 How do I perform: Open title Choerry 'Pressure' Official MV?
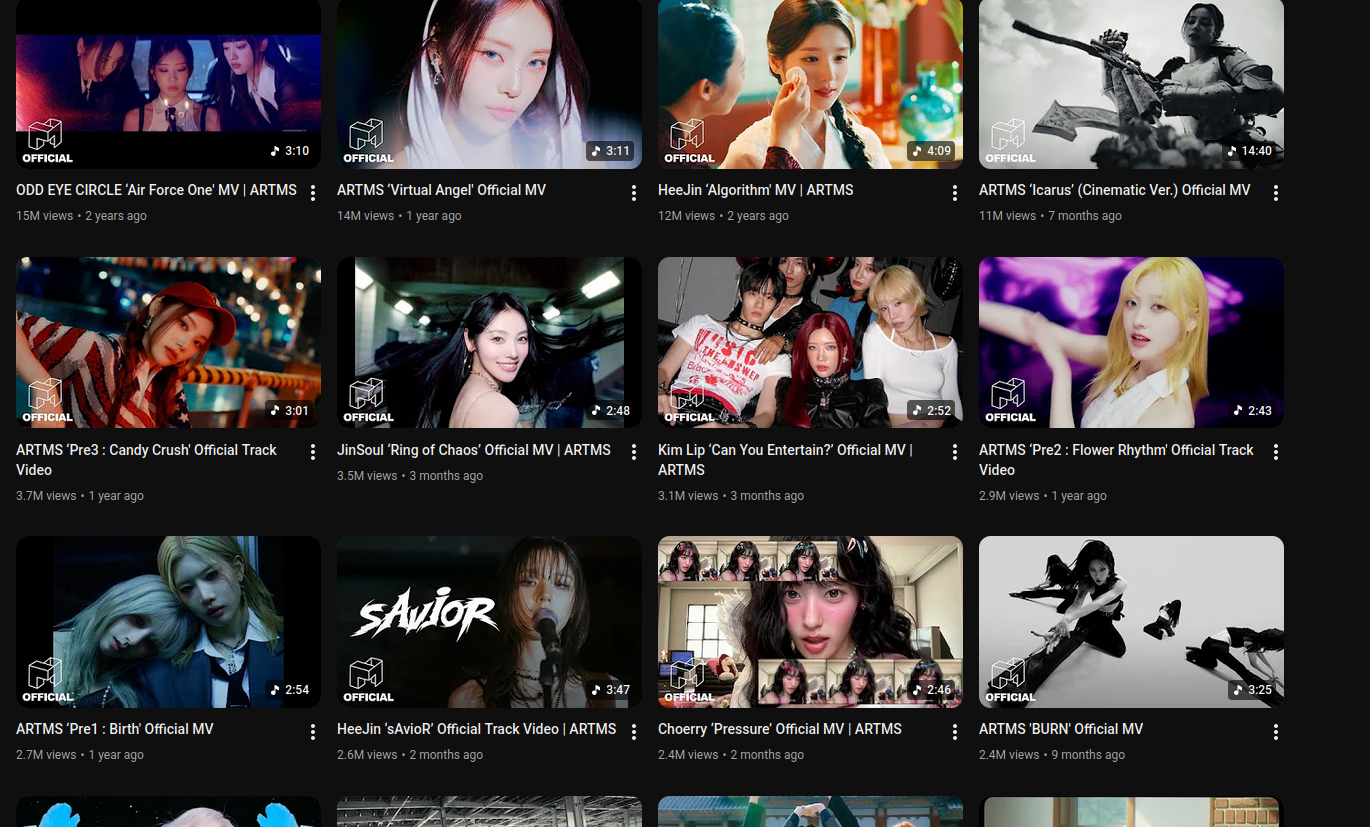(x=780, y=729)
